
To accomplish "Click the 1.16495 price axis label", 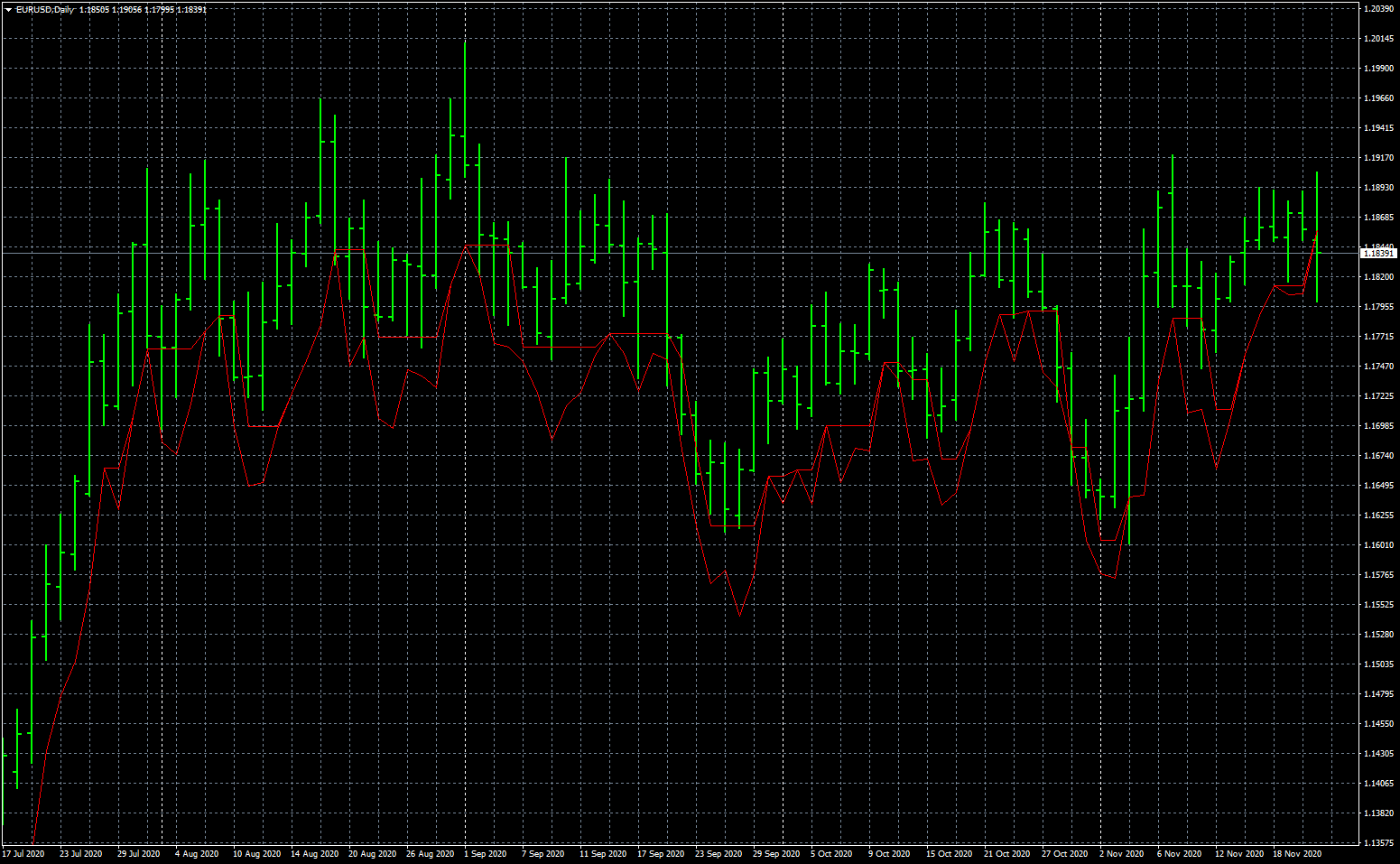I will (1377, 486).
